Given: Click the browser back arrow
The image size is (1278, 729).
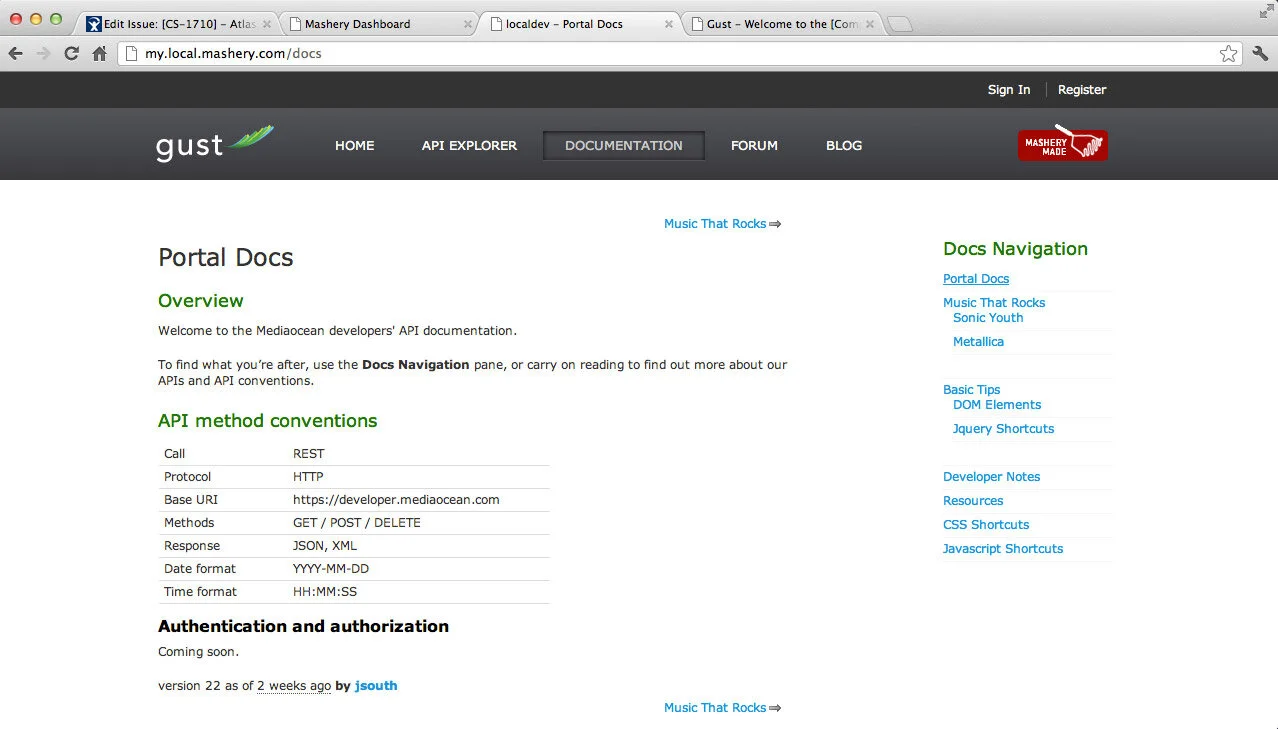Looking at the screenshot, I should (15, 54).
